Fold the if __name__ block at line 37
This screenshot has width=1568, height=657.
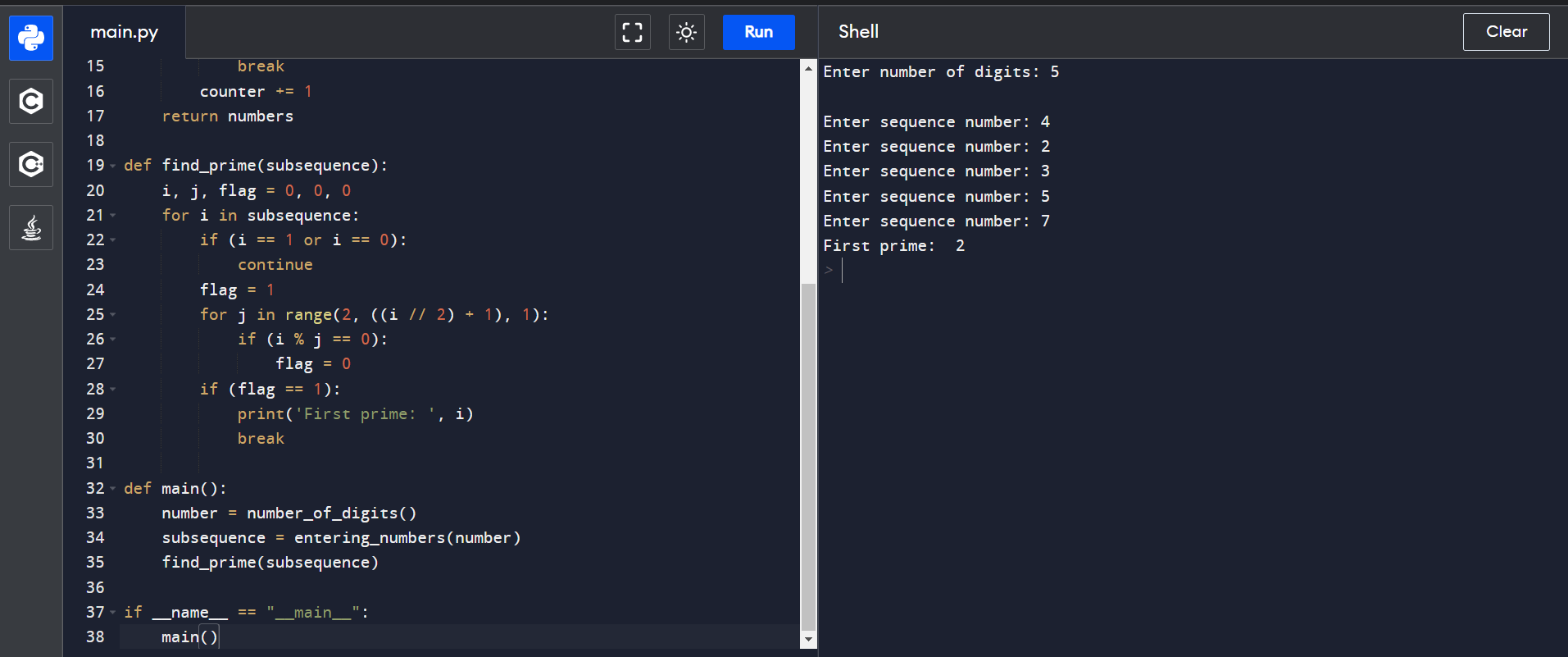[113, 613]
